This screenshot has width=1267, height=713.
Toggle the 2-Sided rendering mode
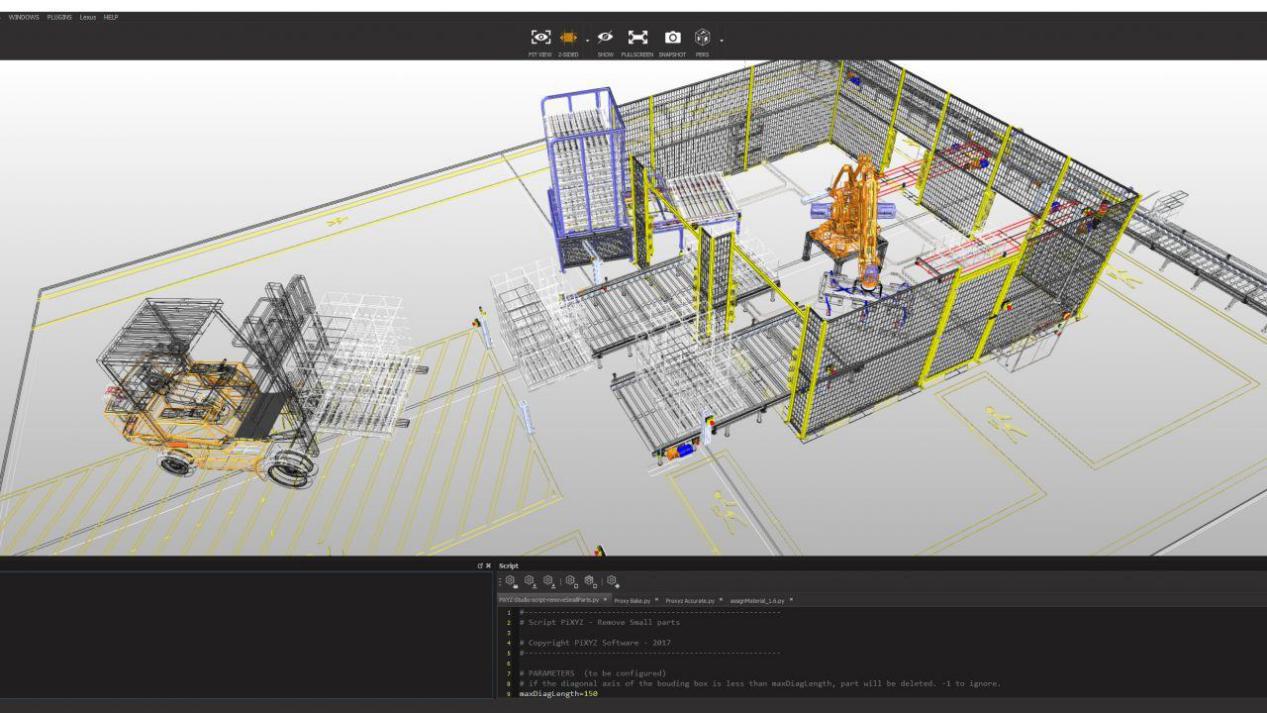point(569,37)
